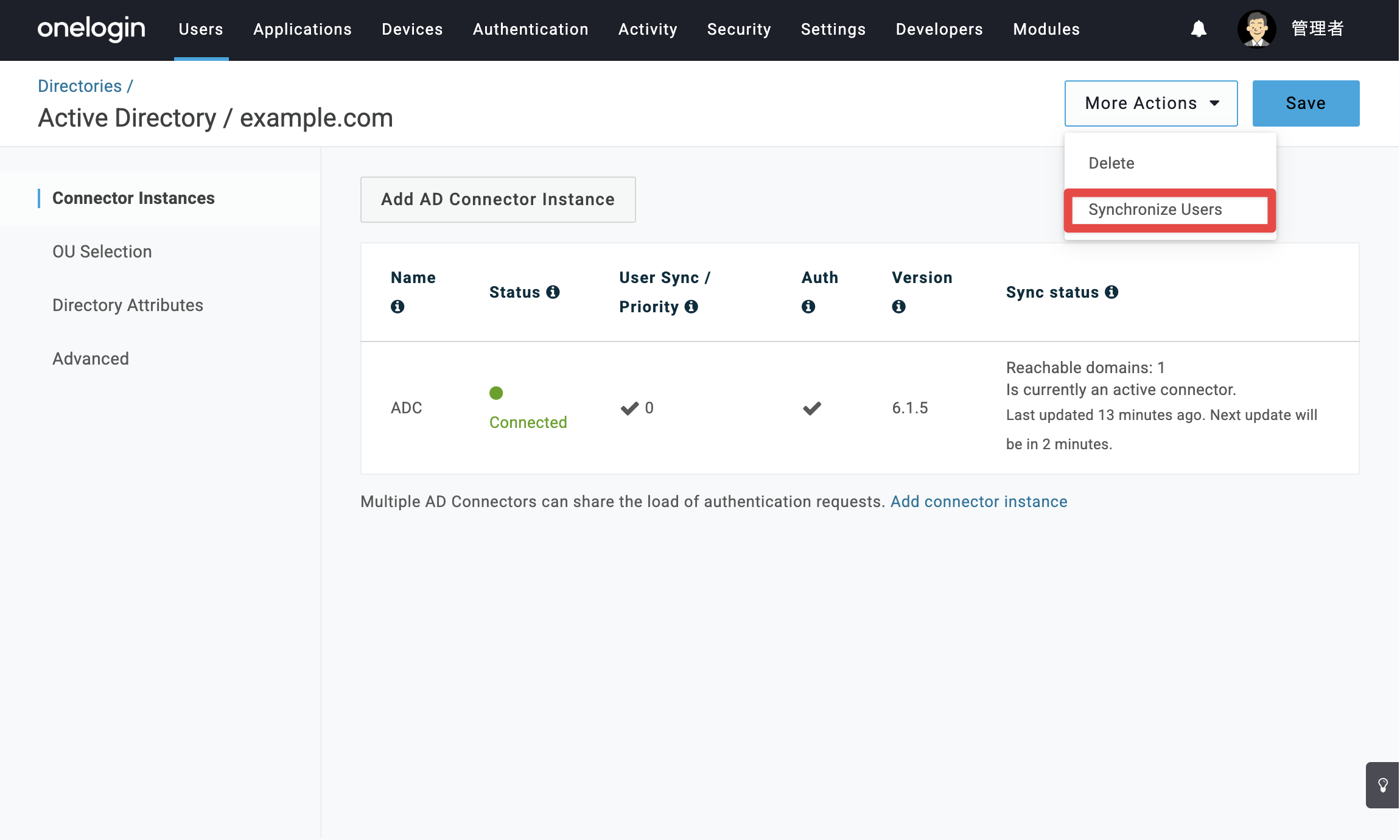Expand the More Actions dropdown

coord(1151,103)
